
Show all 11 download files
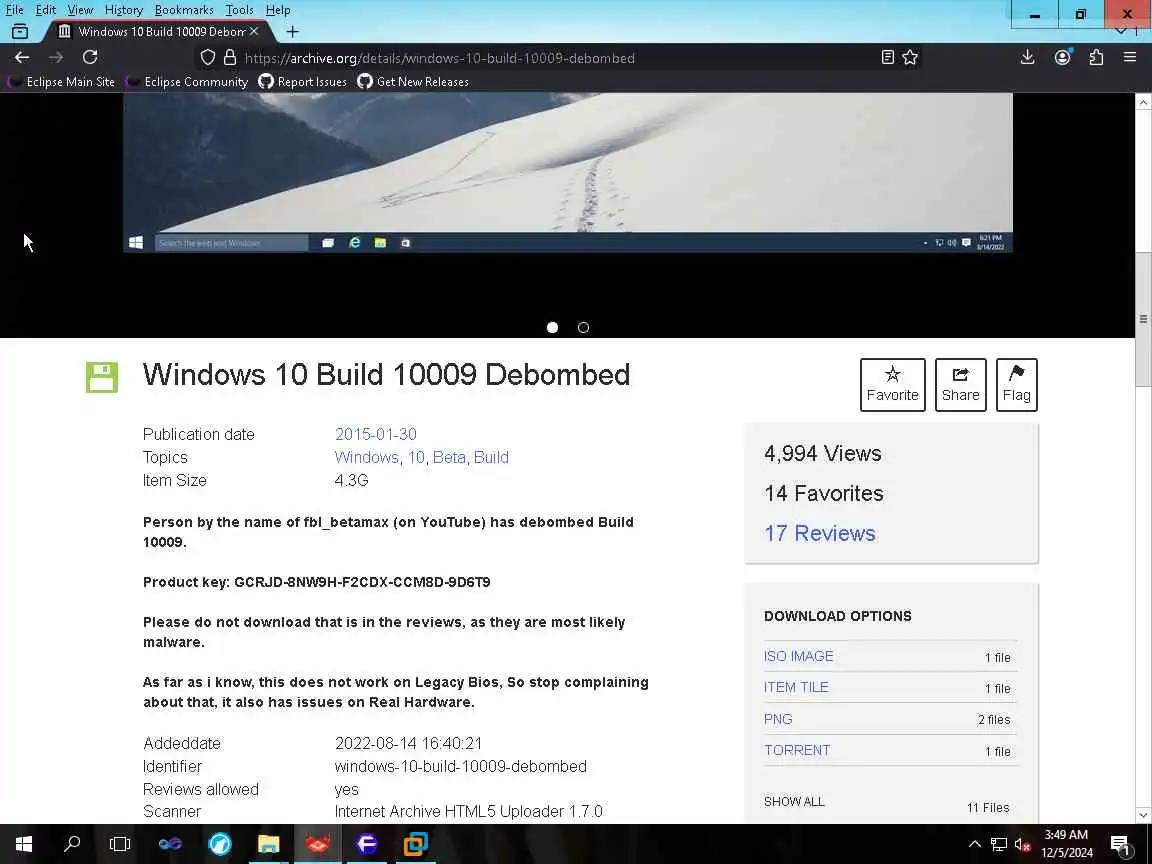794,802
